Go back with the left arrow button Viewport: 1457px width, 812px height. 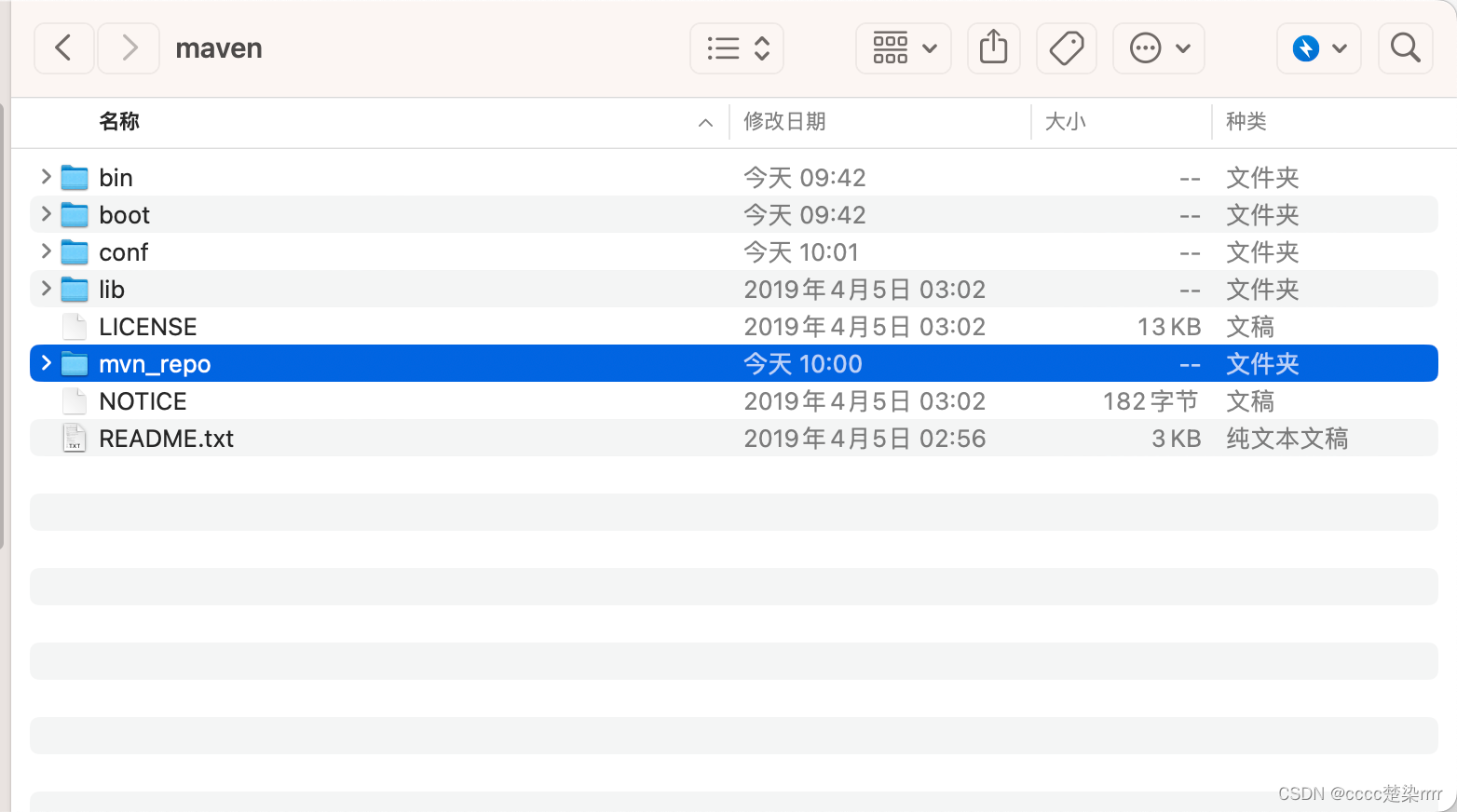pos(63,47)
